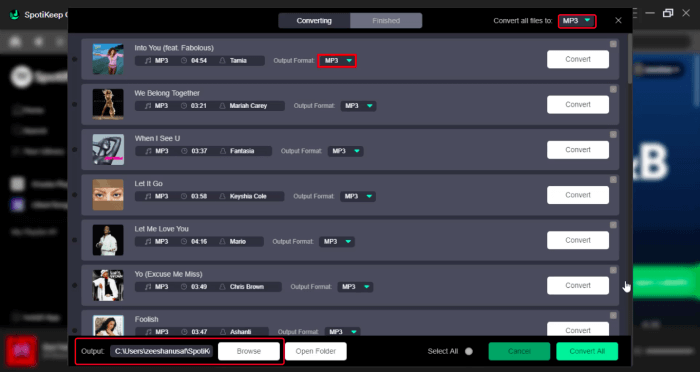Switch to the Converting tab
Image resolution: width=700 pixels, height=372 pixels.
[x=314, y=21]
